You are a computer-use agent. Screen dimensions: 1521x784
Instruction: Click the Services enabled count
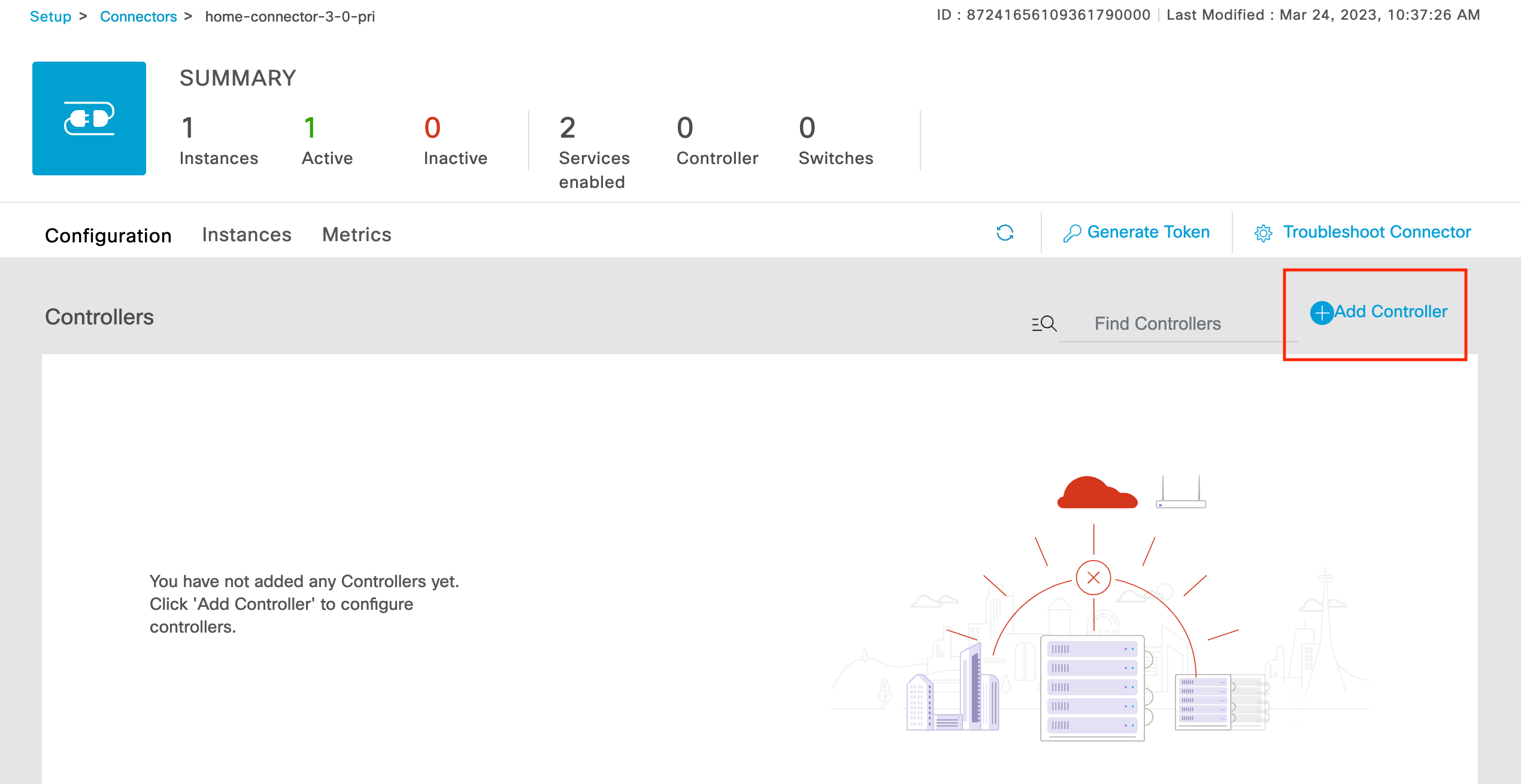[x=567, y=128]
